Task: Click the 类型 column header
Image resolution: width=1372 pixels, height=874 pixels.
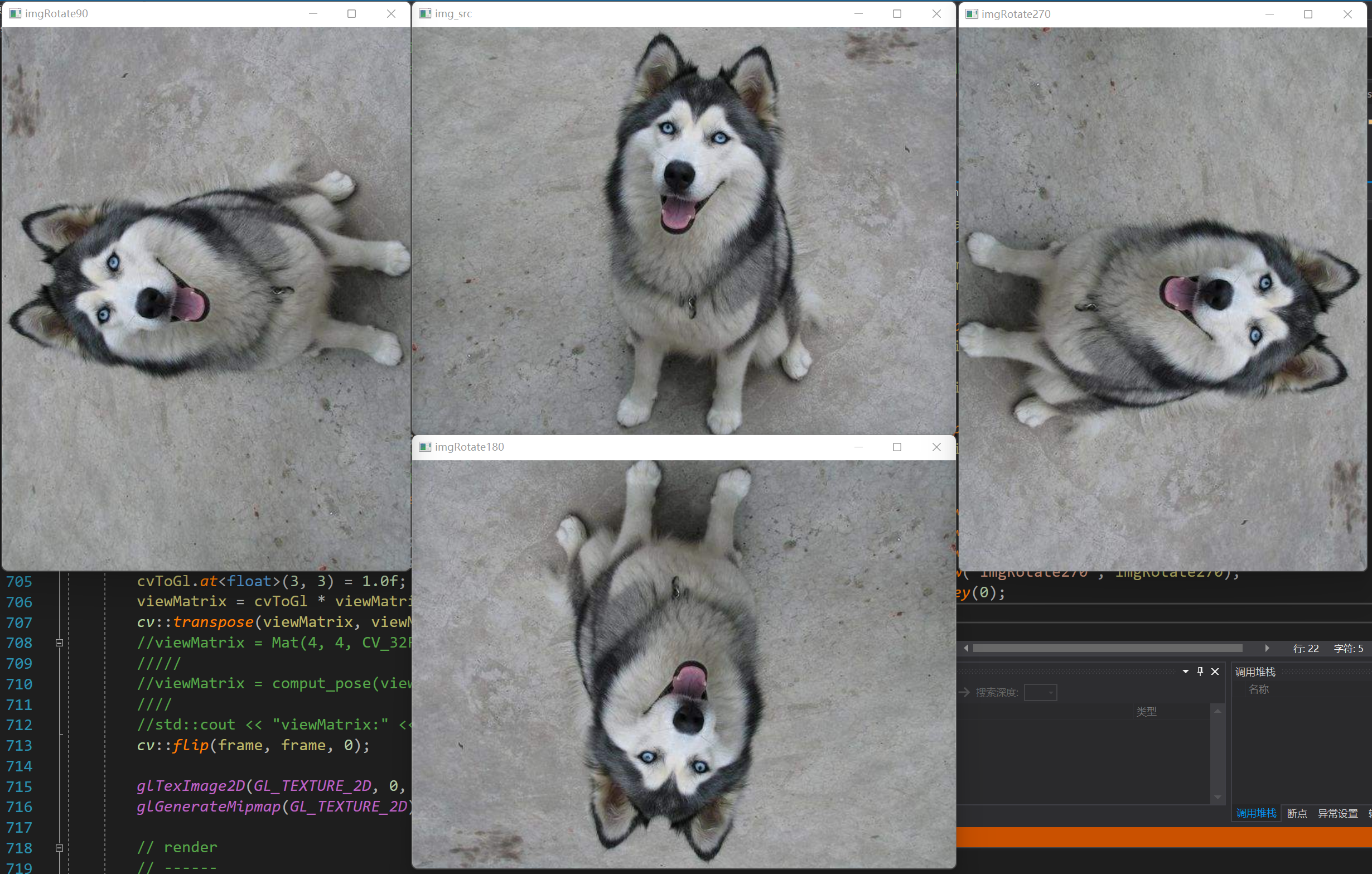Action: click(1146, 711)
